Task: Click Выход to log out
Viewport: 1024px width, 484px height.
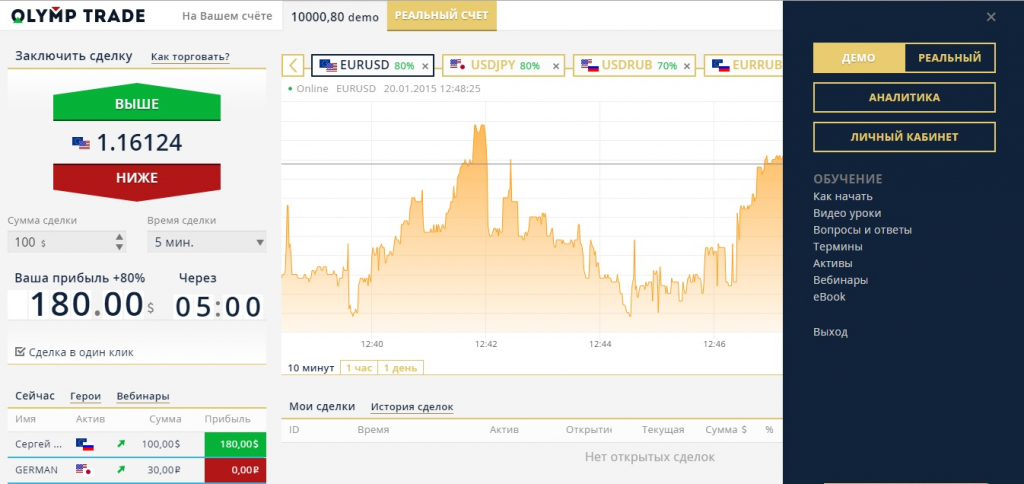Action: pyautogui.click(x=830, y=332)
